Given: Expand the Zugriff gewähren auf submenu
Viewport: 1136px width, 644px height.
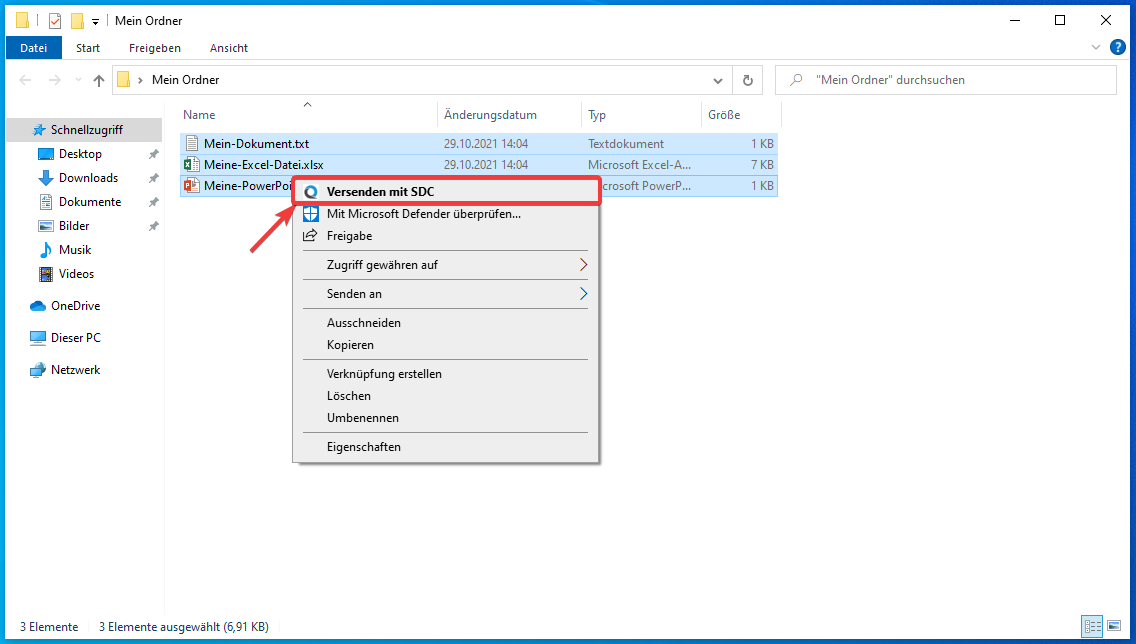Looking at the screenshot, I should [x=583, y=265].
